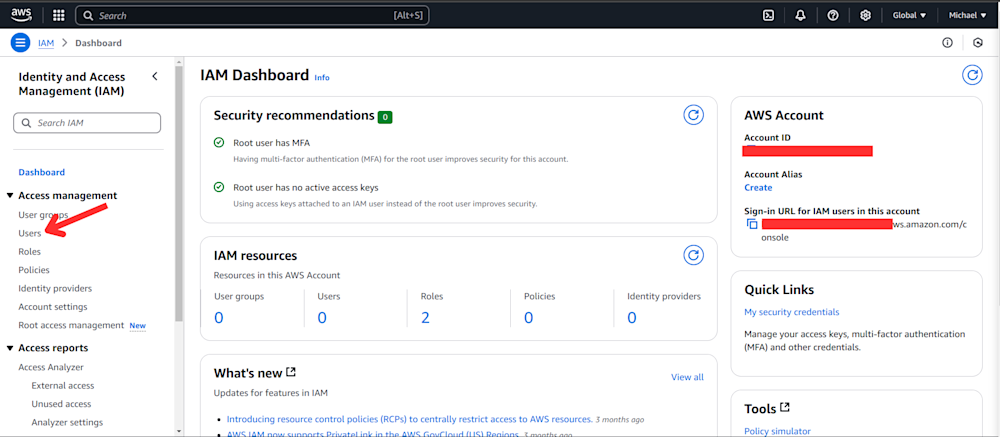Click View all in What's new
Image resolution: width=1000 pixels, height=437 pixels.
[x=688, y=377]
